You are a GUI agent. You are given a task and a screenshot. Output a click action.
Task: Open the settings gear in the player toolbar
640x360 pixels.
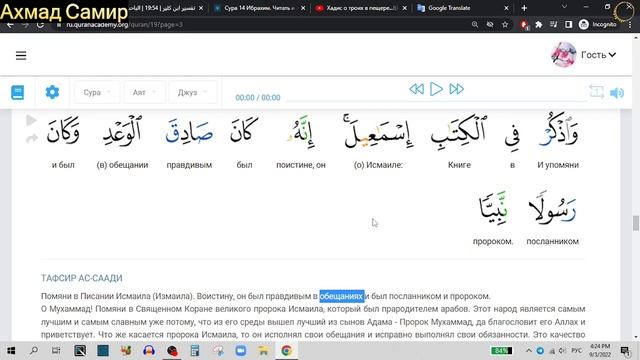(52, 92)
